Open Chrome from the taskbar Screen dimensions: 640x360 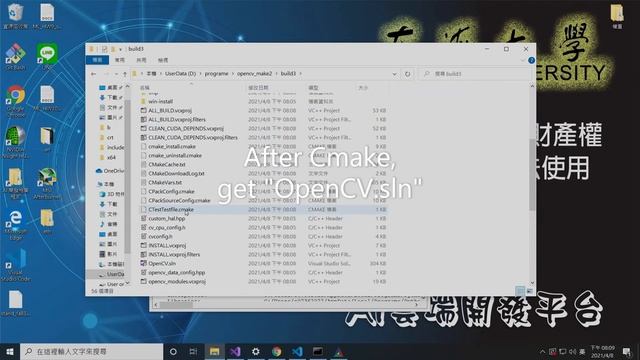276,351
